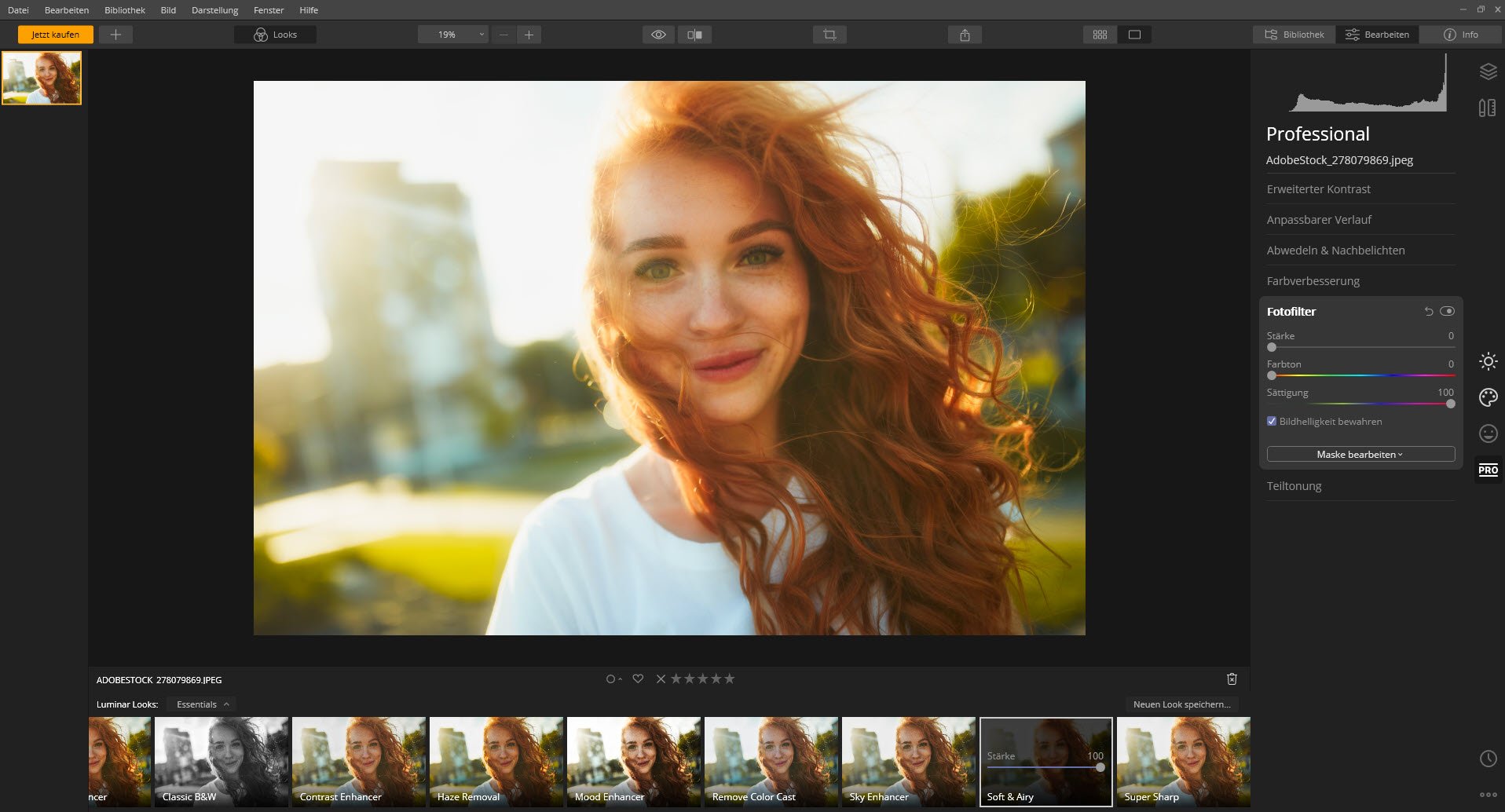Image resolution: width=1505 pixels, height=812 pixels.
Task: Open the Layers panel icon
Action: (x=1488, y=71)
